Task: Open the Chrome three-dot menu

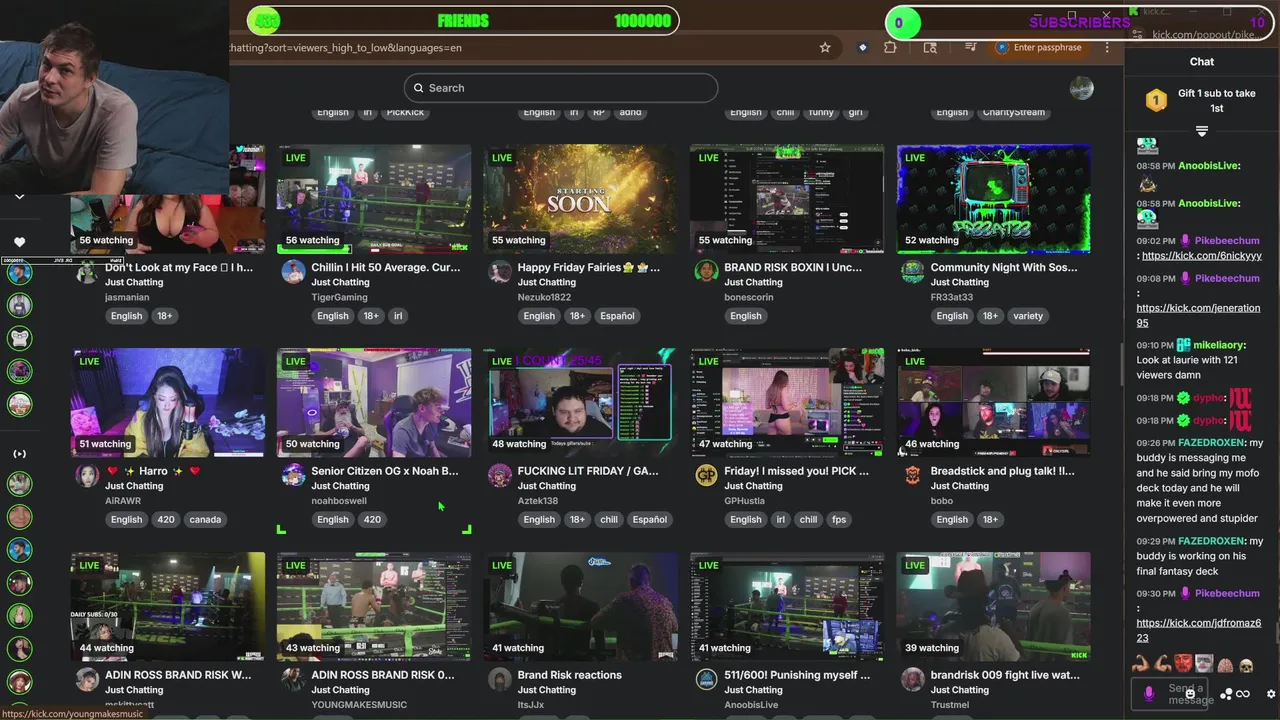Action: (1107, 47)
